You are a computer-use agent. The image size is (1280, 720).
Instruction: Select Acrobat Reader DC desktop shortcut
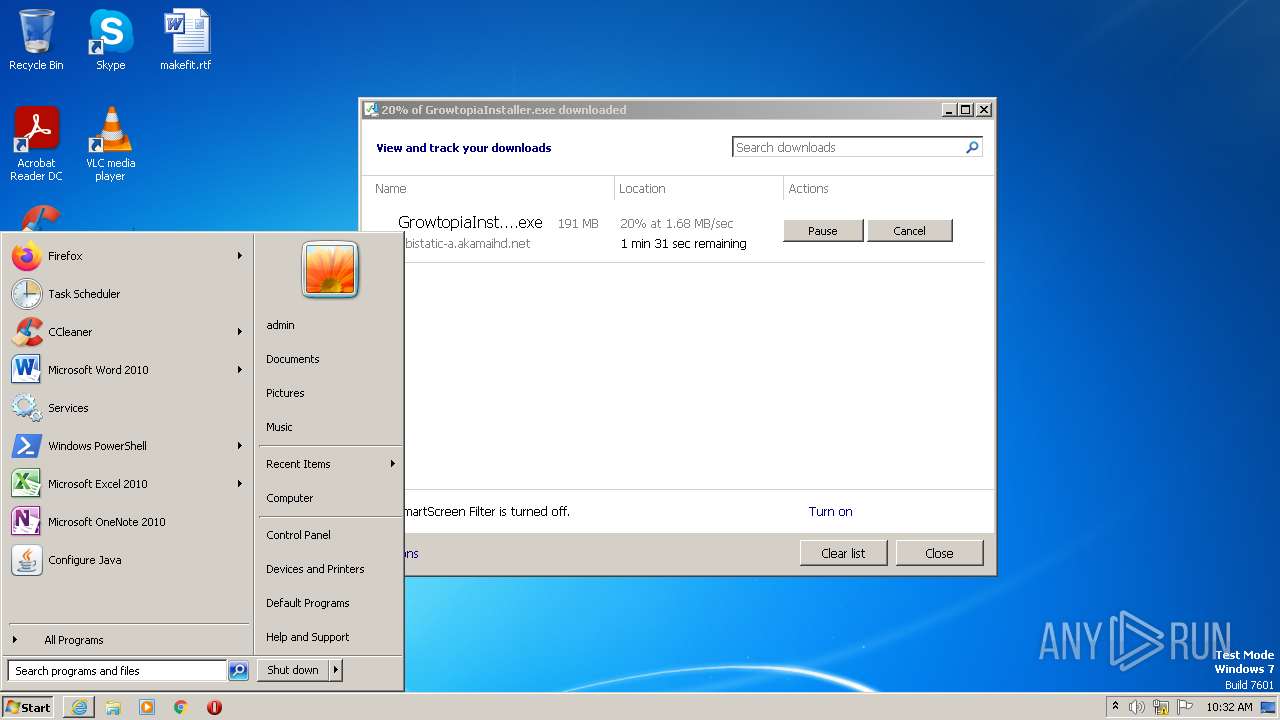(x=36, y=144)
